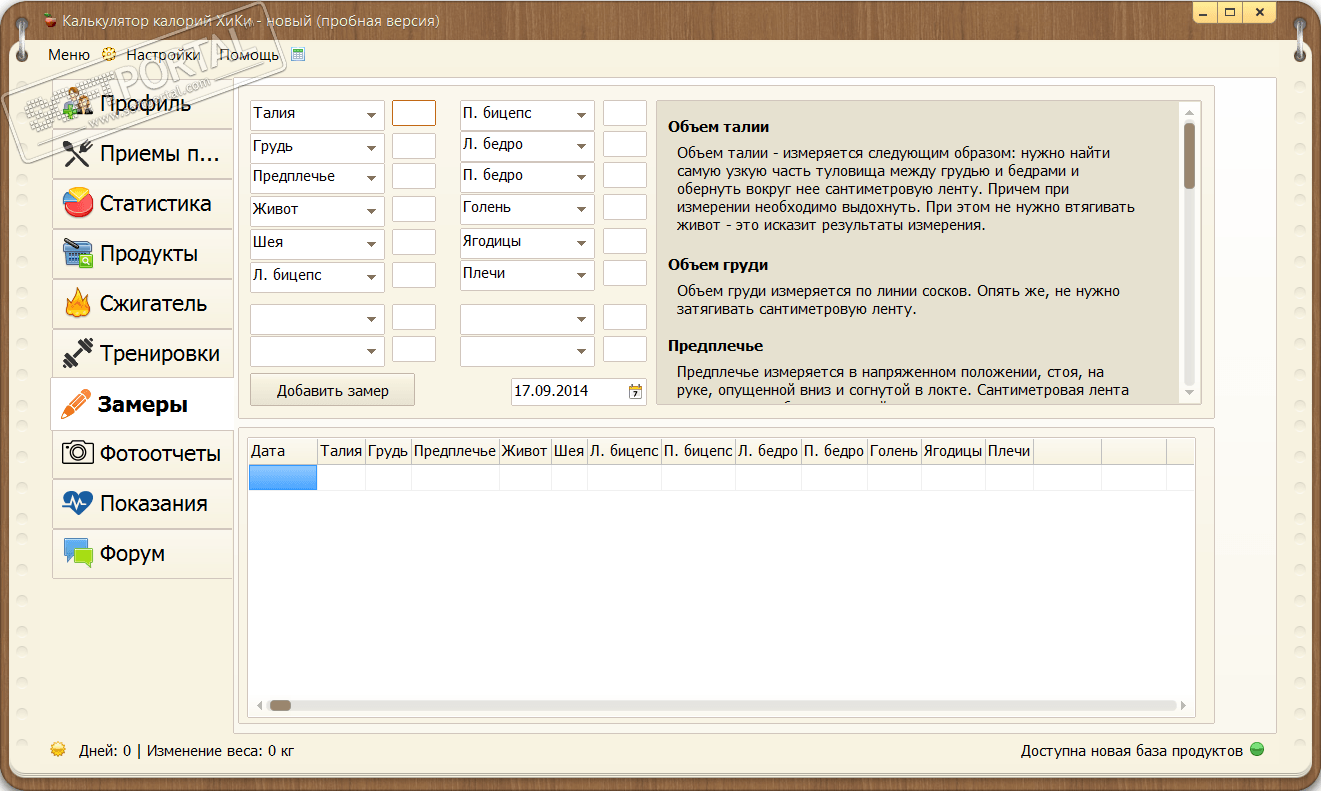
Task: Click the Плечи measurement value field
Action: click(x=625, y=273)
